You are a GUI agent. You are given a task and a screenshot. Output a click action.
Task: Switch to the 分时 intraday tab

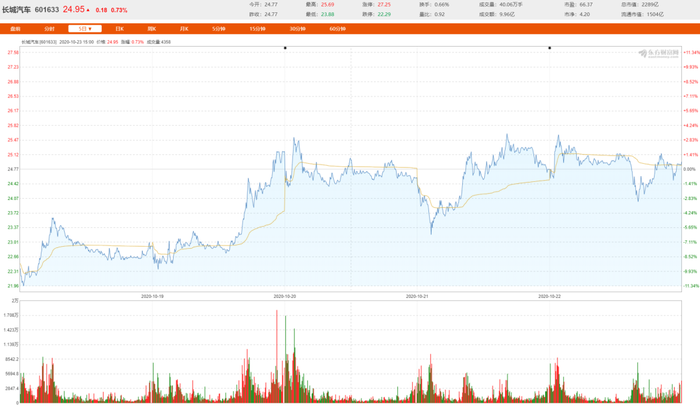(49, 29)
